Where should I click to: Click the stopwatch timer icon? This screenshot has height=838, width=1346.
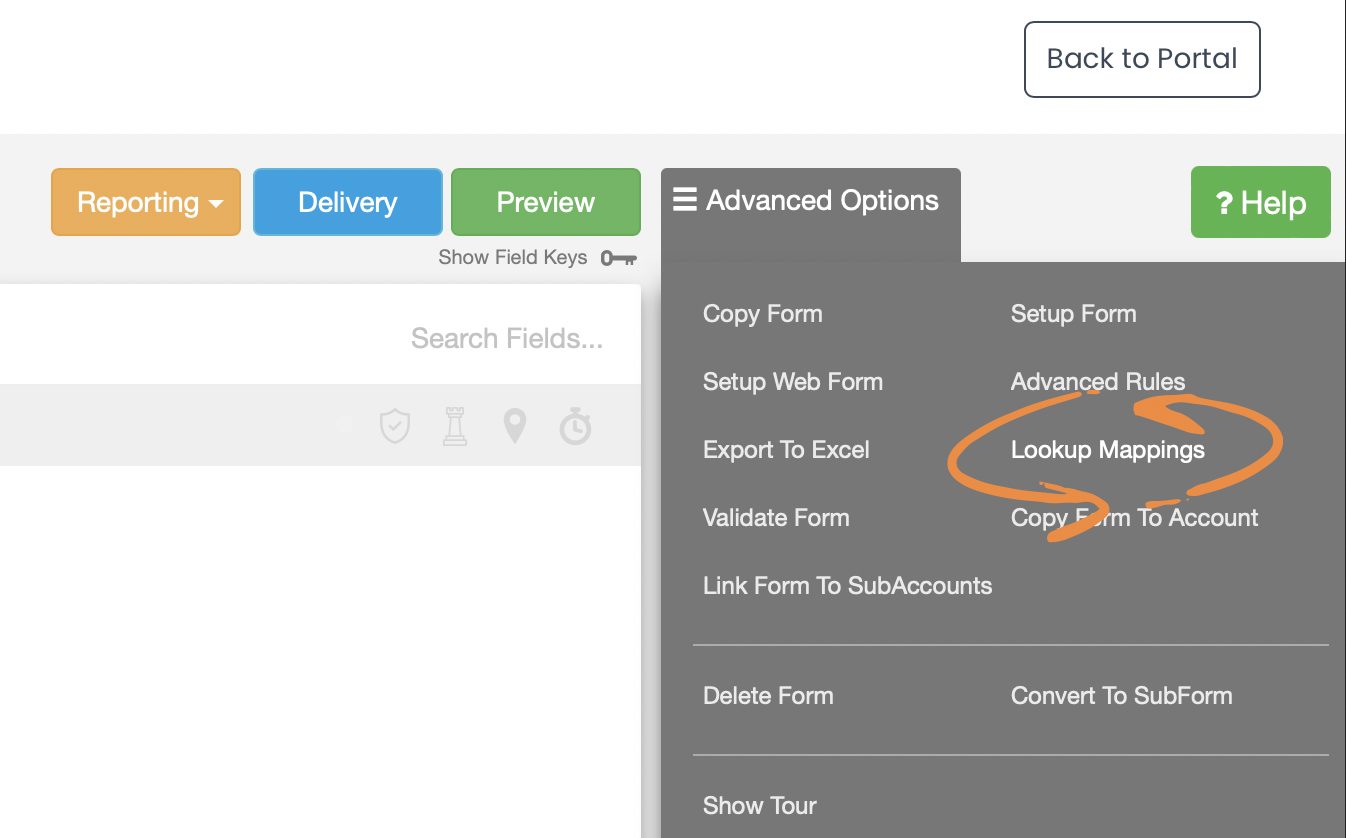(575, 427)
